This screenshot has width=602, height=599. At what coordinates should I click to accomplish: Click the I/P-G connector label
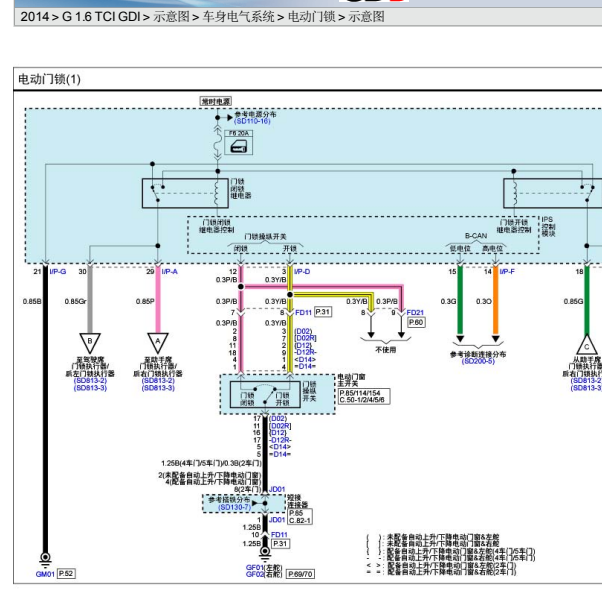point(58,271)
